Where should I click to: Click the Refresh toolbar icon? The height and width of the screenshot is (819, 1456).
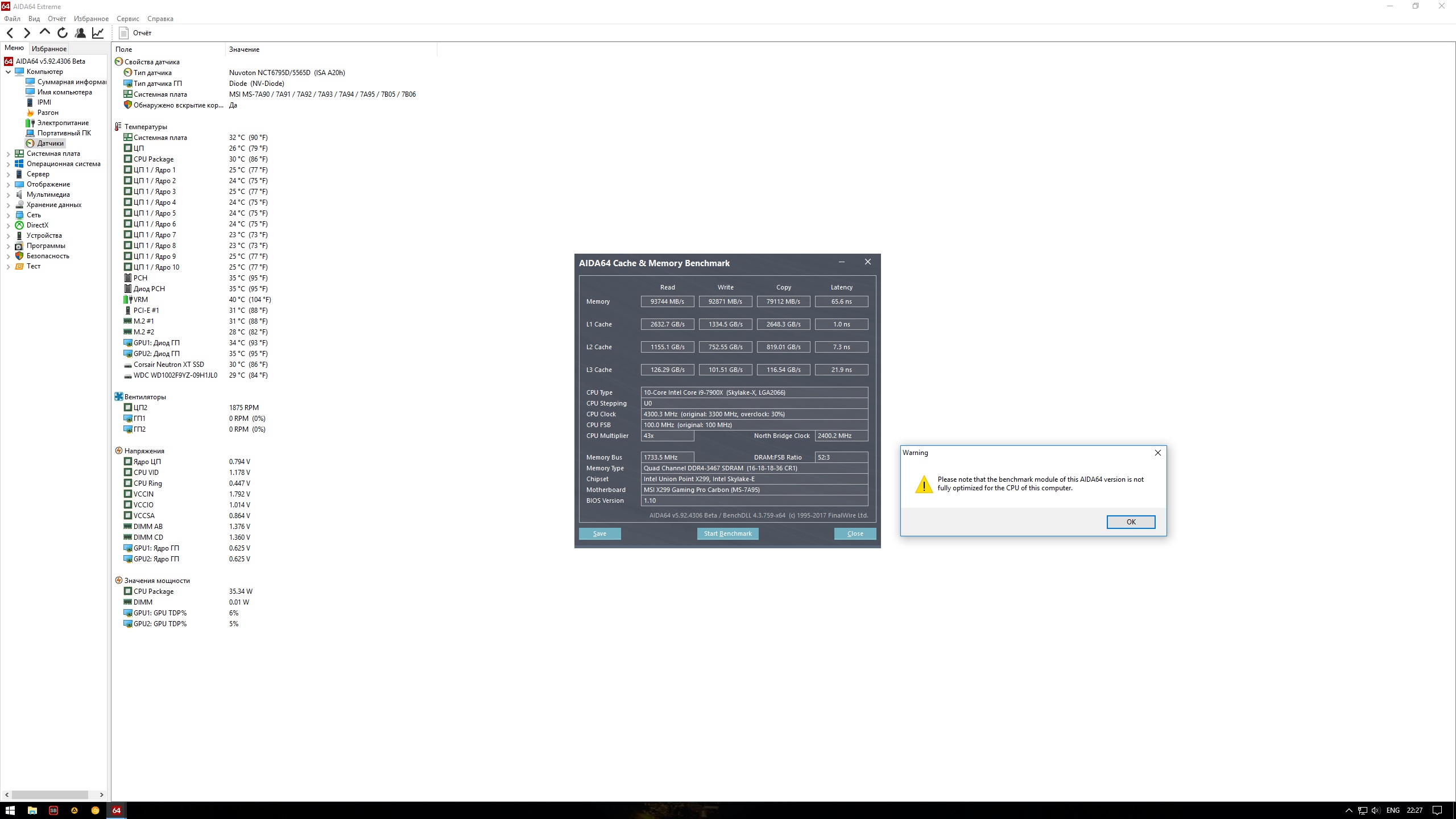[x=63, y=33]
